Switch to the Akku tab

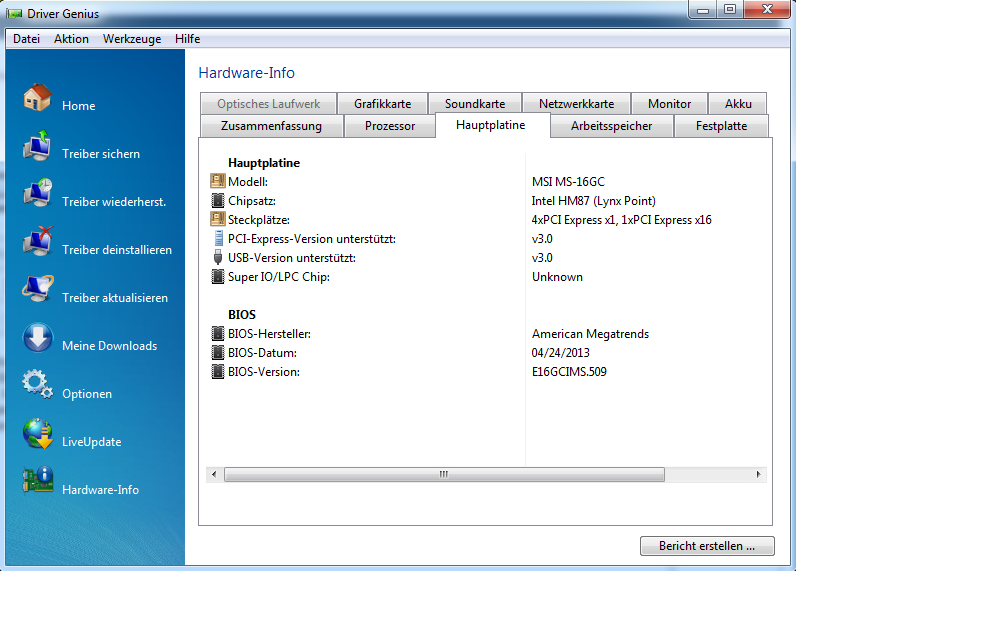pyautogui.click(x=738, y=104)
